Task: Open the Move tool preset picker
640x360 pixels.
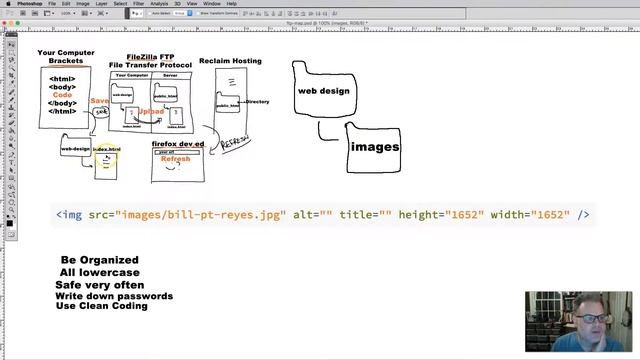Action: pos(136,13)
